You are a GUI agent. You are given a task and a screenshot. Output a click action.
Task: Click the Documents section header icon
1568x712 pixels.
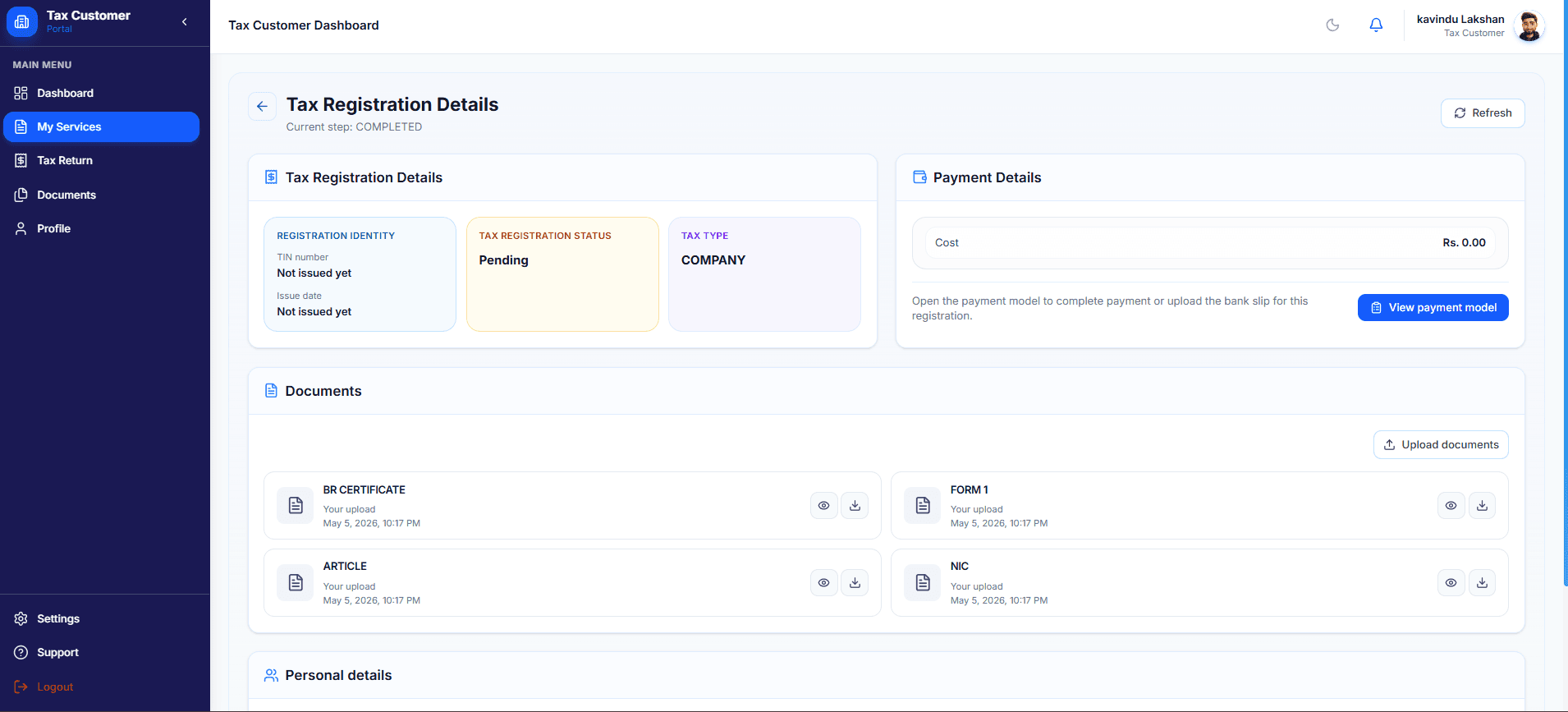click(271, 391)
